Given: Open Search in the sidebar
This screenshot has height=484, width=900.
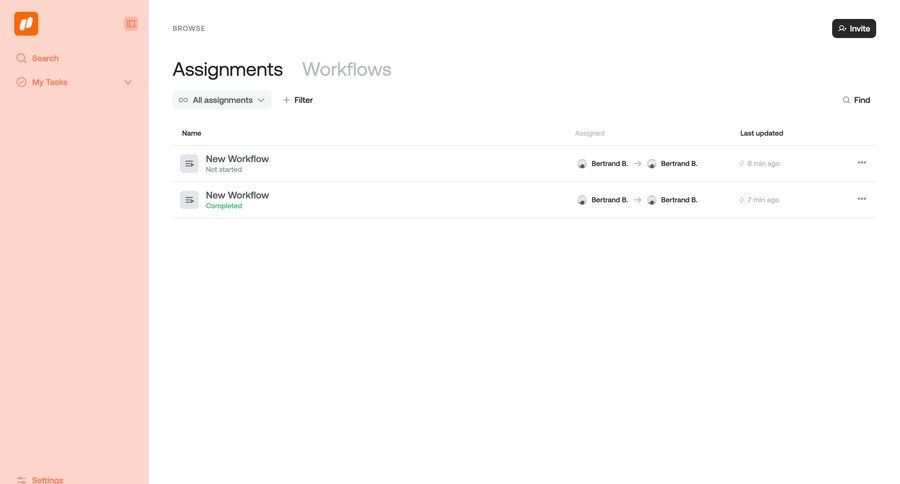Looking at the screenshot, I should (x=37, y=58).
